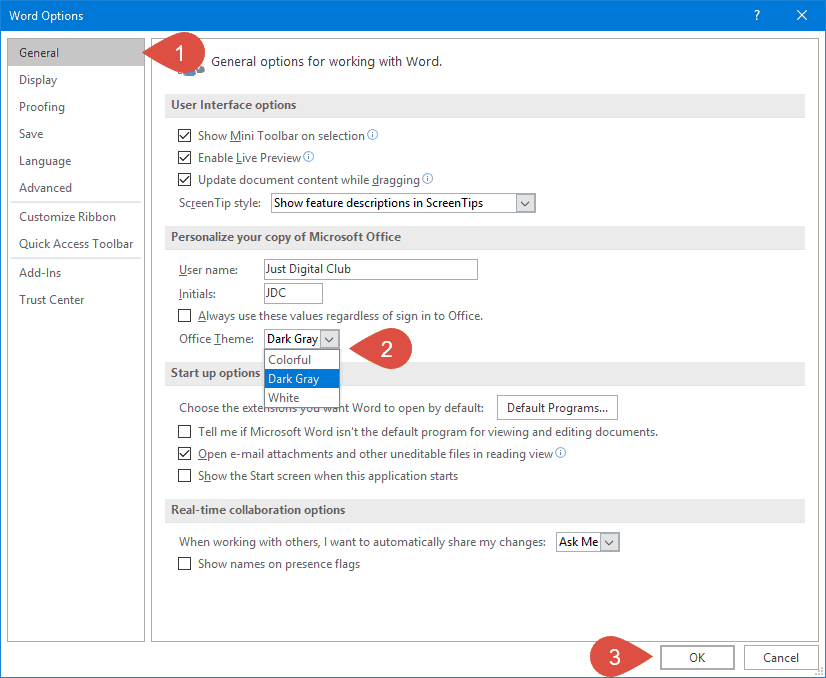Click the Help question mark in title bar
Image resolution: width=826 pixels, height=678 pixels.
[757, 15]
